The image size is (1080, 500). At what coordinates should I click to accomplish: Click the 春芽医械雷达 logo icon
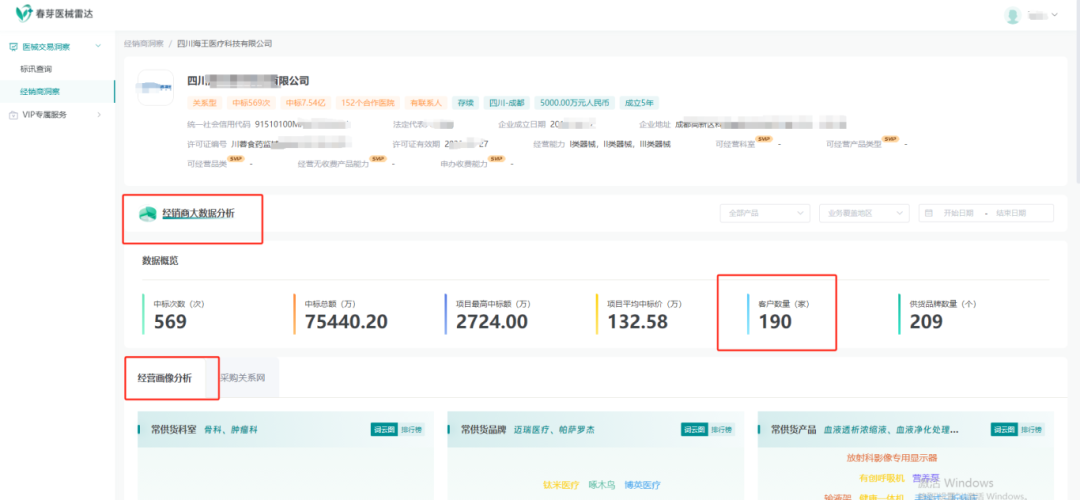[x=23, y=13]
